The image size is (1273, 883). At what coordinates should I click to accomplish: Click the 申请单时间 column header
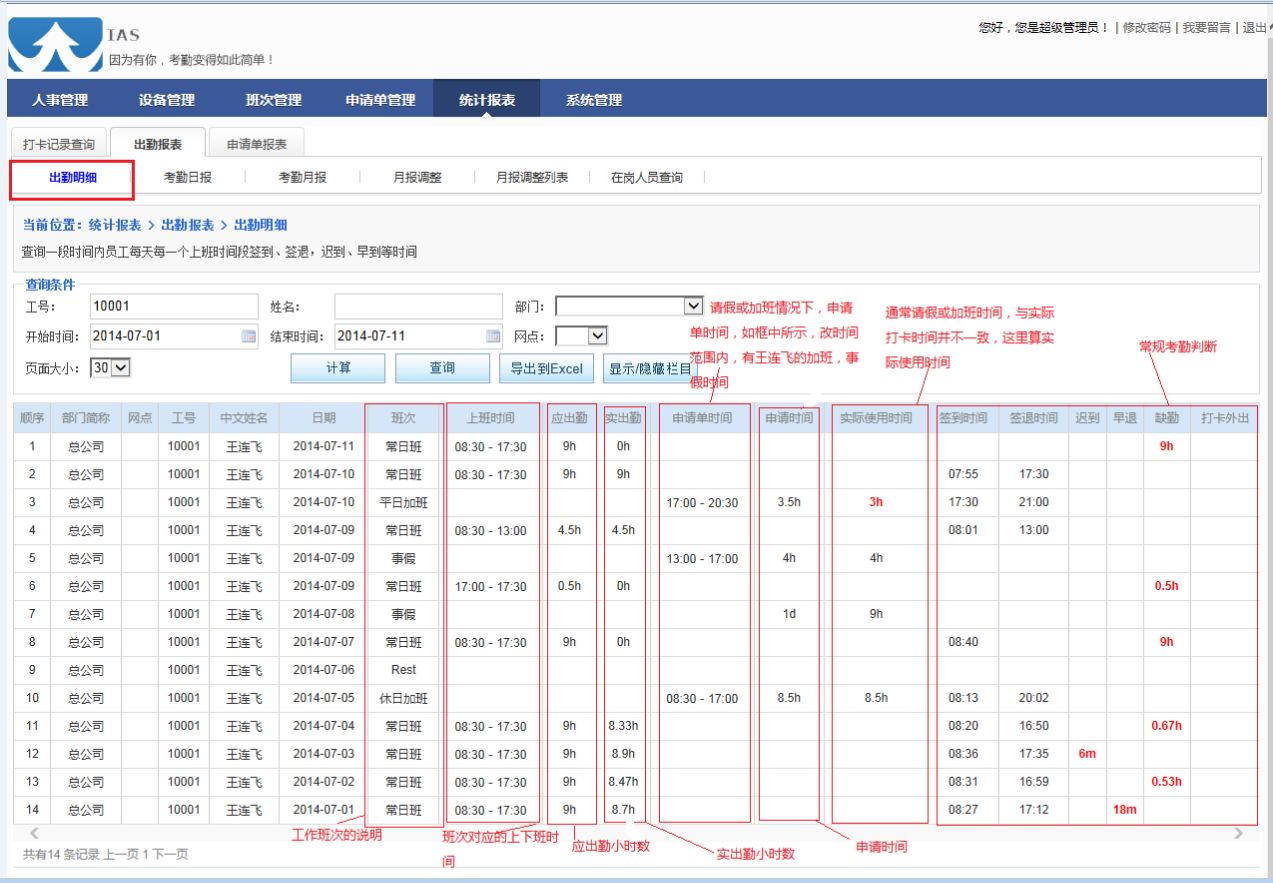(x=702, y=418)
